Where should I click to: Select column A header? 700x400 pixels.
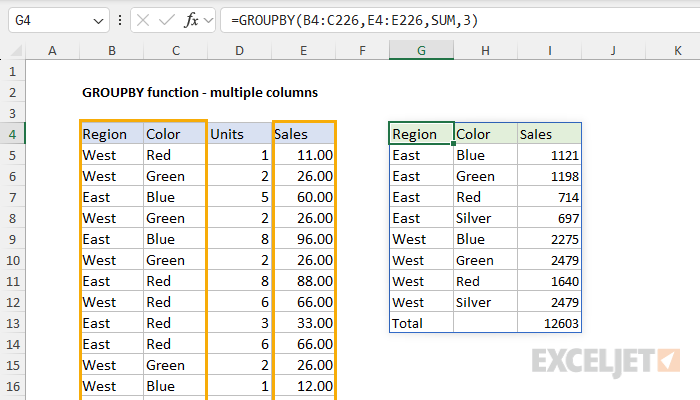pyautogui.click(x=52, y=50)
